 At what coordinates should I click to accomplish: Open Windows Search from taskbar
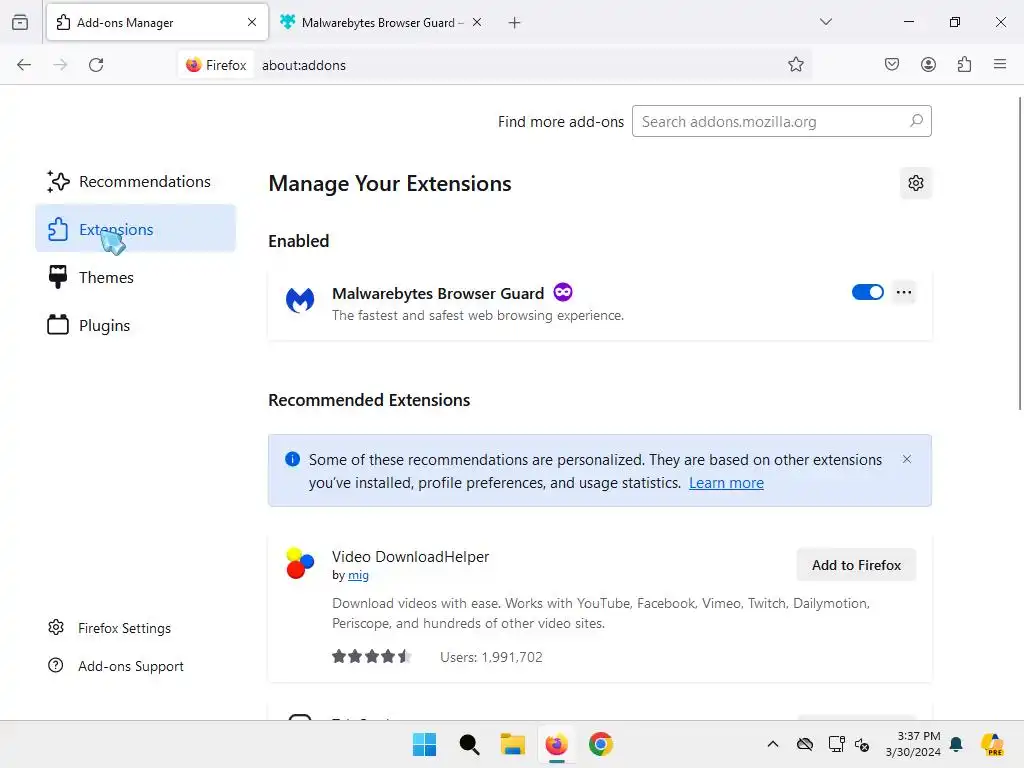[469, 744]
